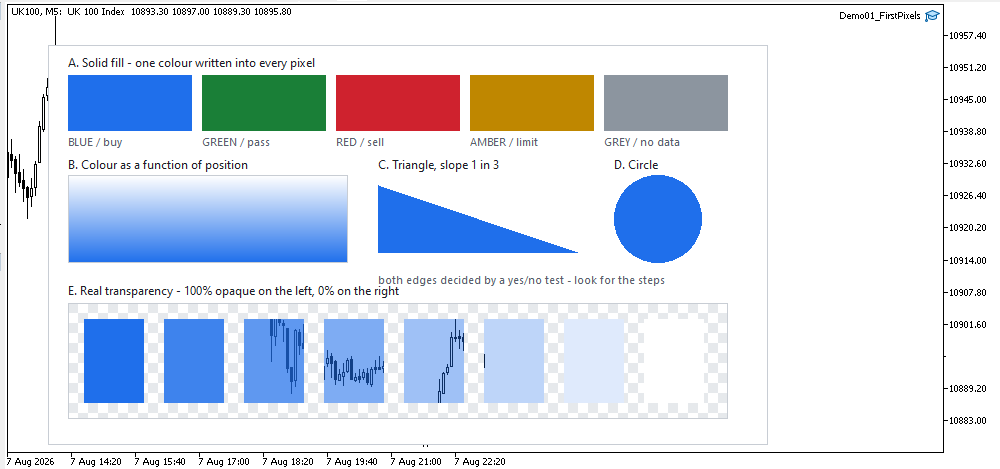This screenshot has width=1000, height=469.
Task: Click price 10945.00 on the price scale
Action: (968, 100)
